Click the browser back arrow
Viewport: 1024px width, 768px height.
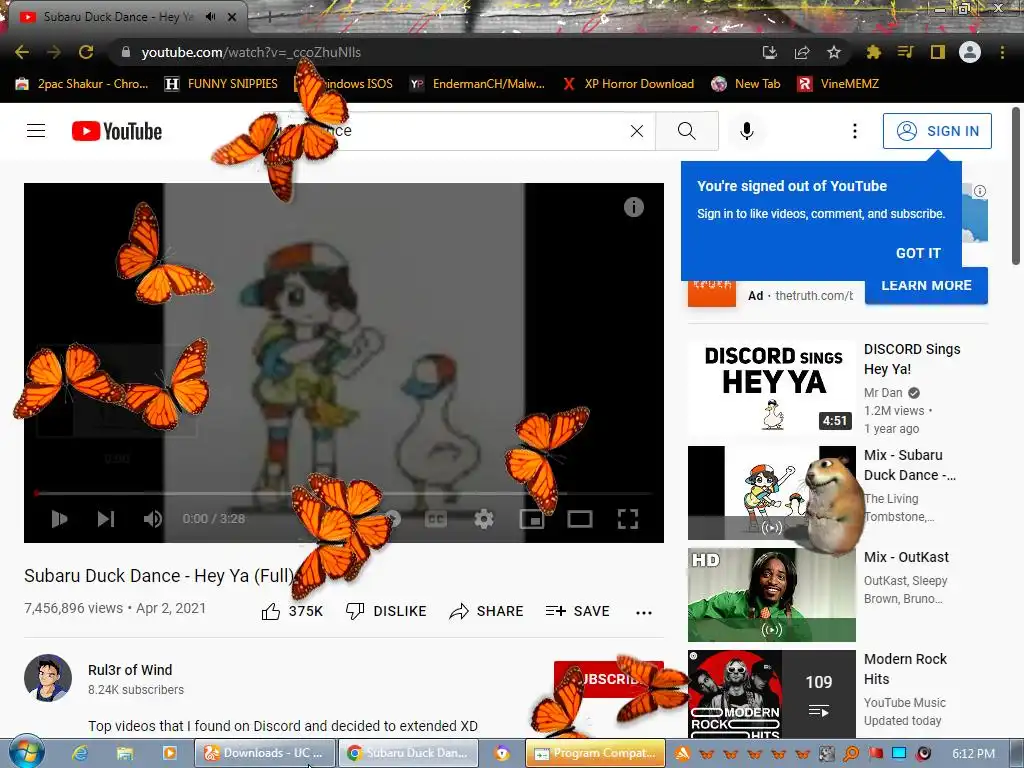(x=22, y=52)
